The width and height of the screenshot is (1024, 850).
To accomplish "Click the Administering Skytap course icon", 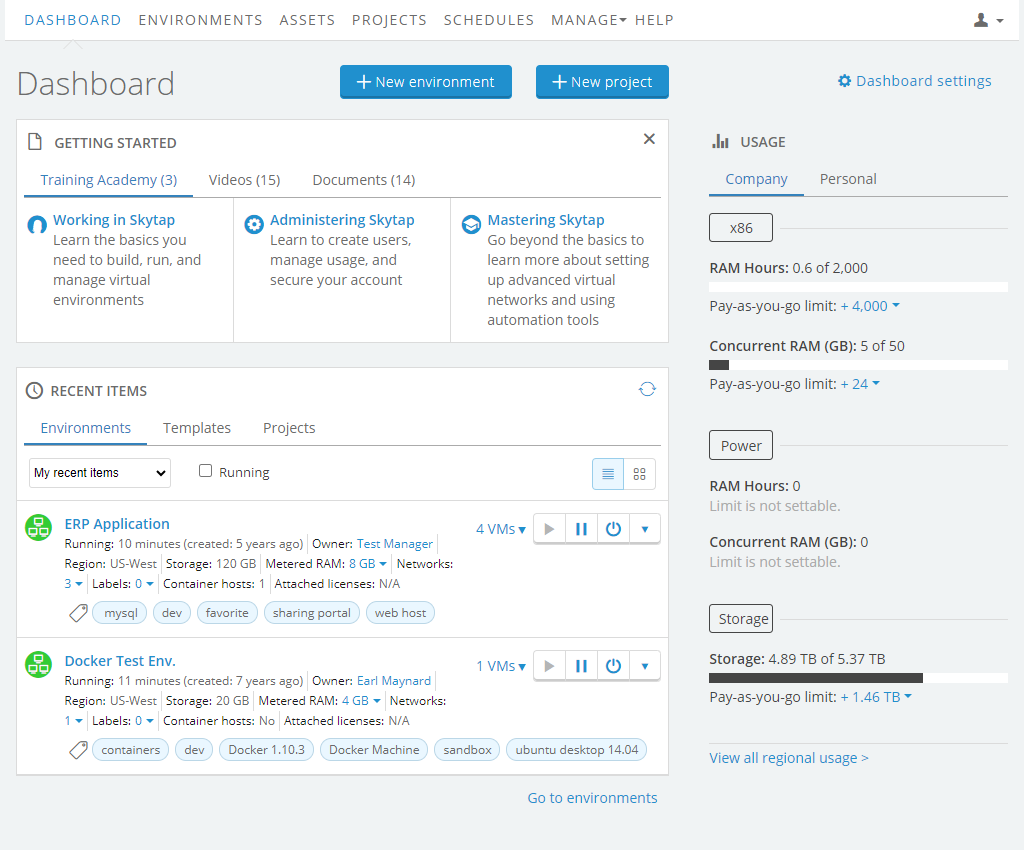I will (253, 225).
